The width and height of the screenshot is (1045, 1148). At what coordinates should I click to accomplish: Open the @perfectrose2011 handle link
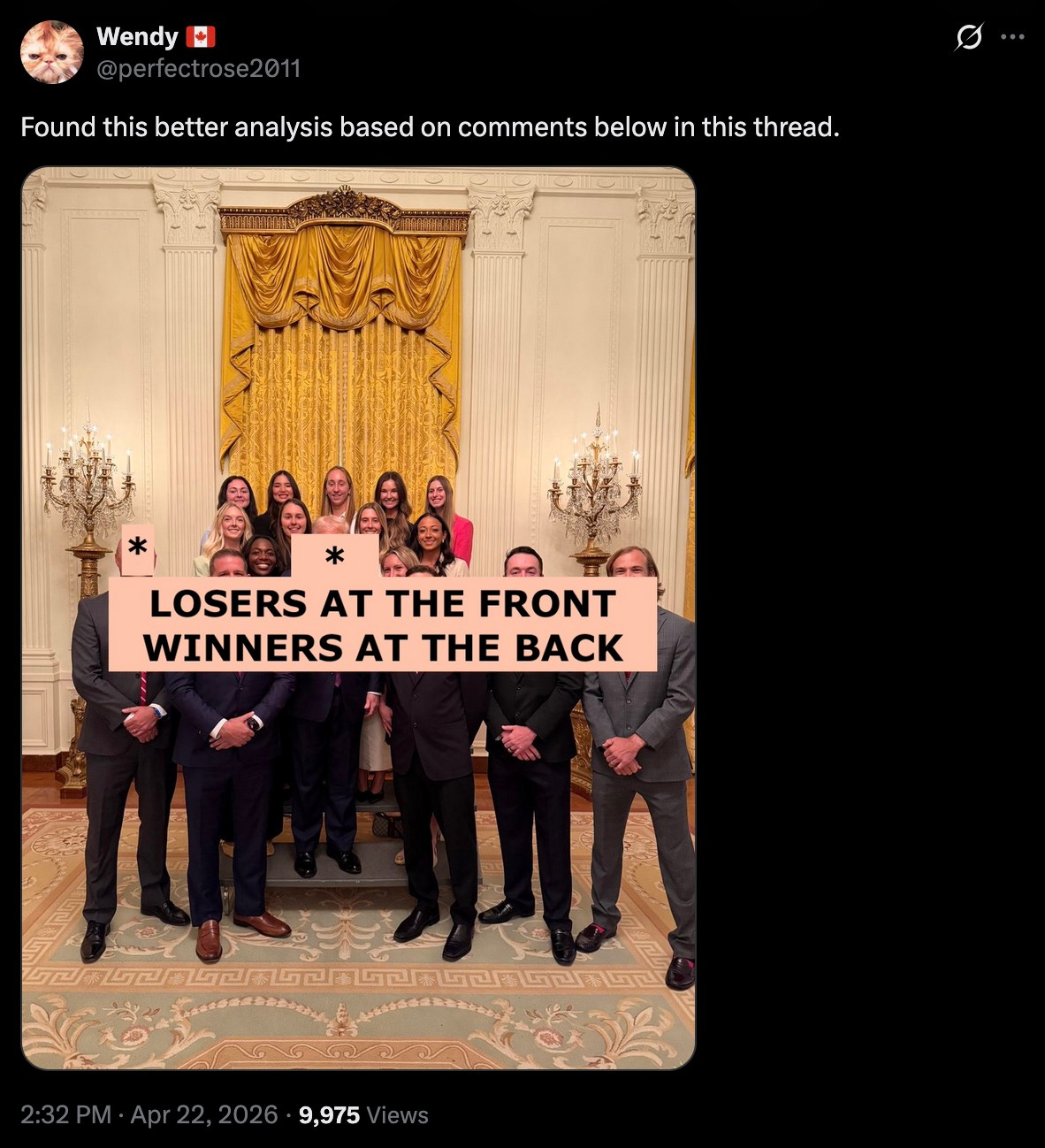(198, 68)
